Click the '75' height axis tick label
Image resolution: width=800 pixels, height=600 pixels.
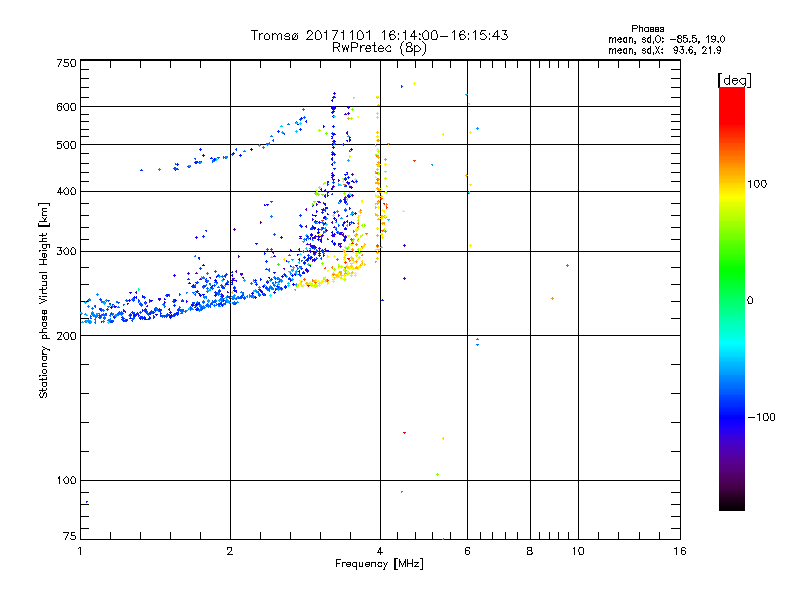coord(70,536)
